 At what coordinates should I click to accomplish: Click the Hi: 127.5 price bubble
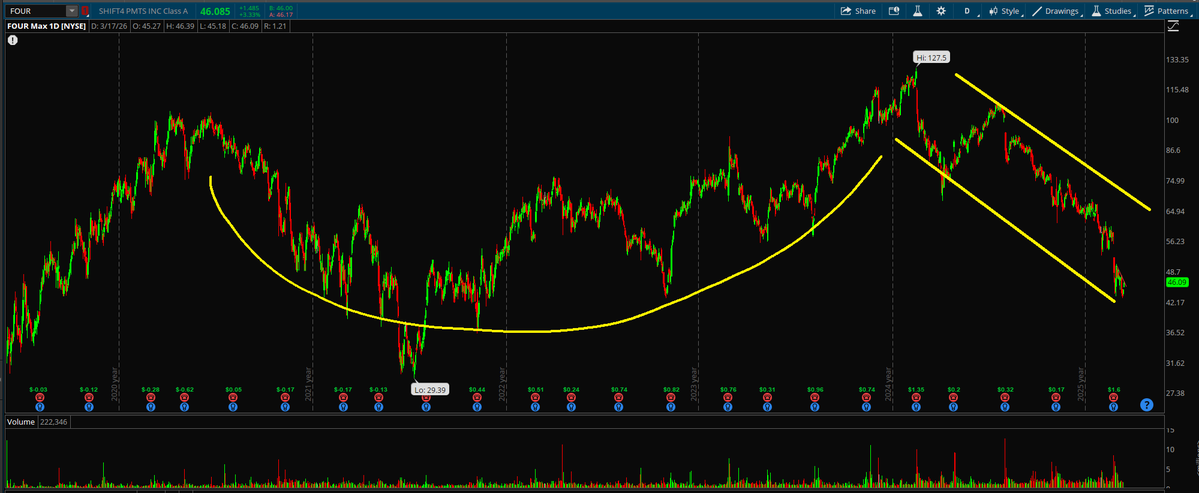point(932,57)
